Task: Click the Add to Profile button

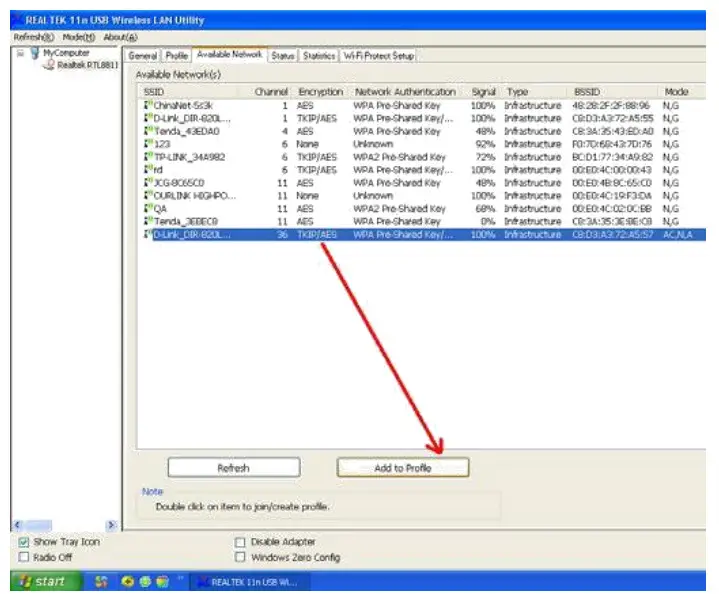Action: click(403, 467)
